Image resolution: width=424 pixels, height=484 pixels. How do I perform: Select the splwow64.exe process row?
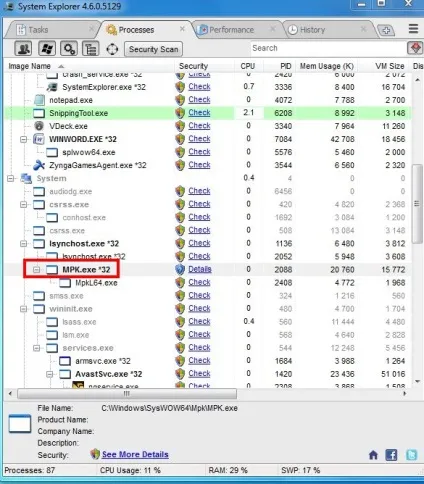[208, 152]
